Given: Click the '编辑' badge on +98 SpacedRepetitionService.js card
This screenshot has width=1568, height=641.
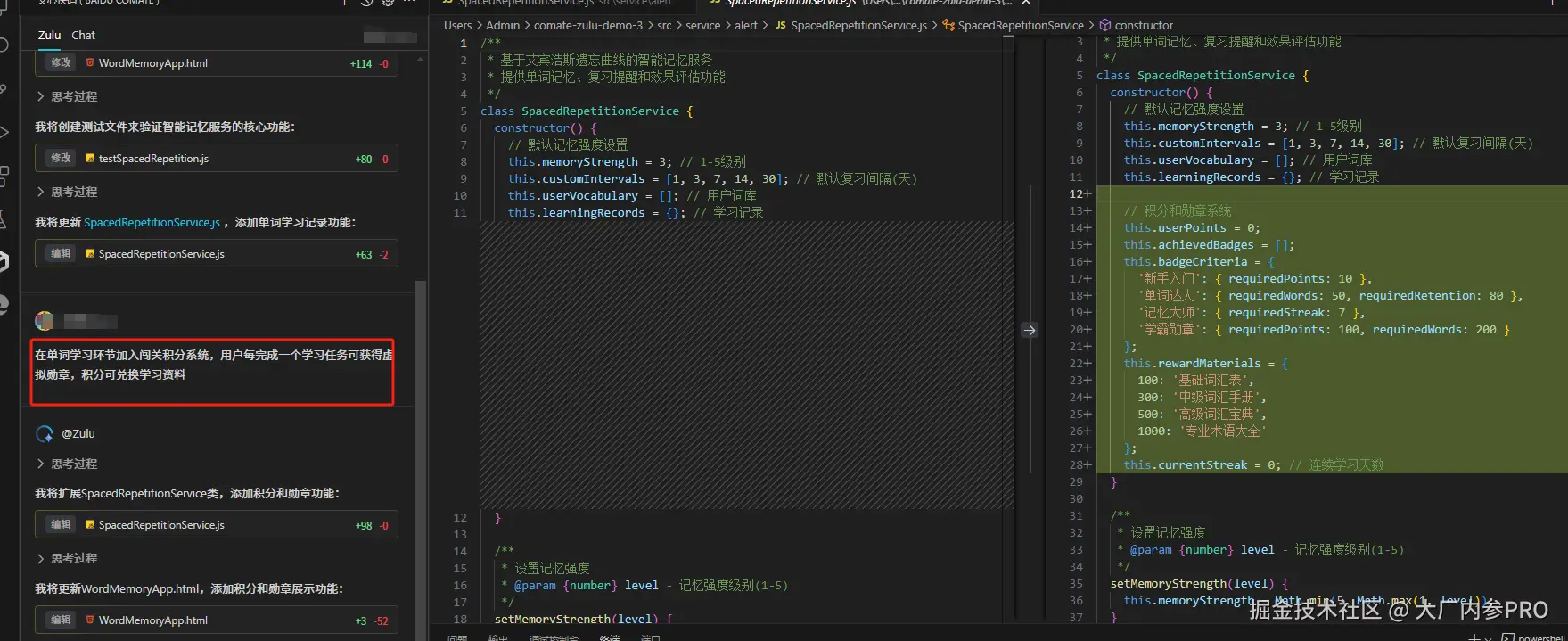Looking at the screenshot, I should [61, 525].
